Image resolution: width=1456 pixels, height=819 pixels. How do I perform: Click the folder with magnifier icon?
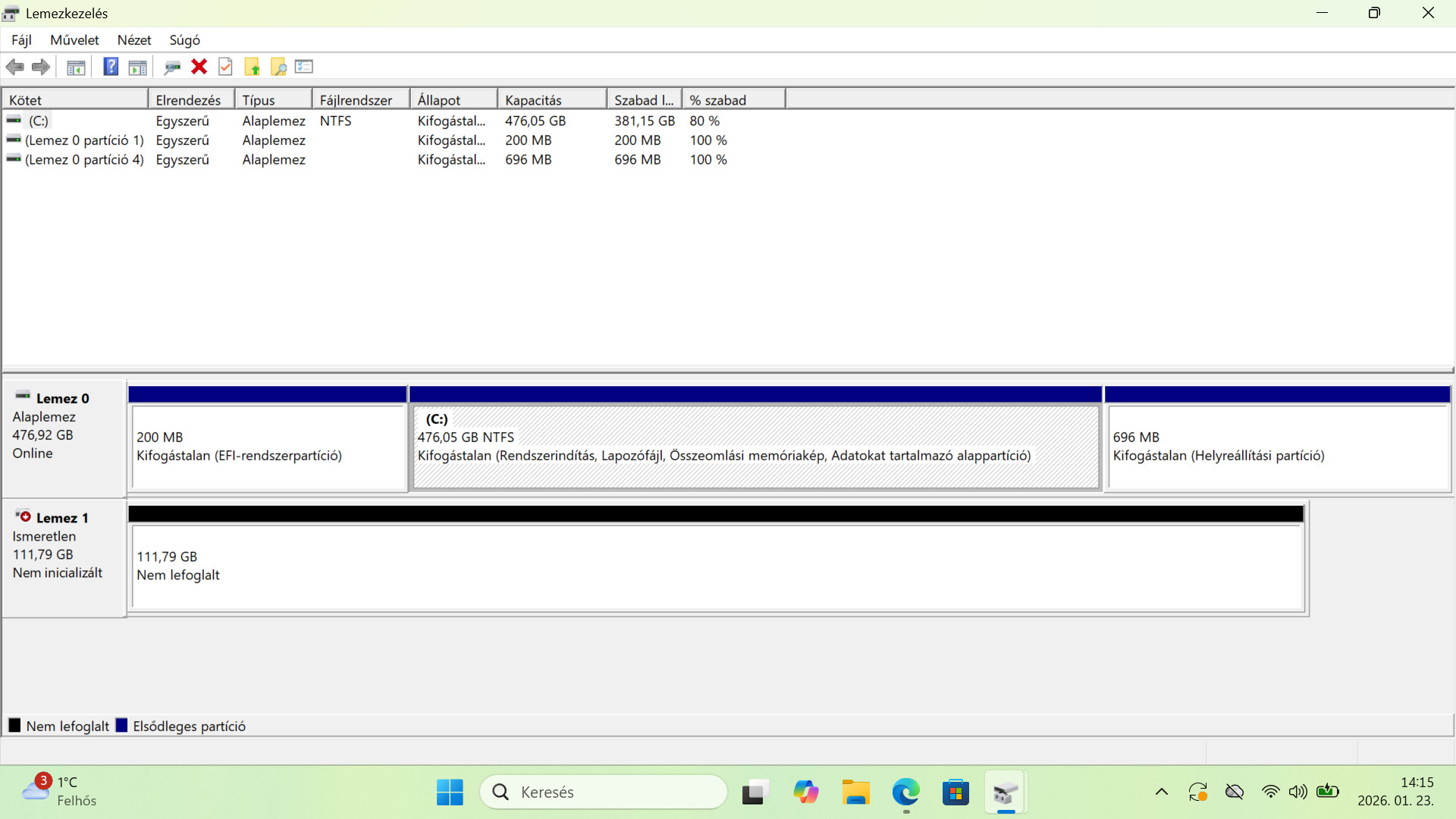coord(278,67)
